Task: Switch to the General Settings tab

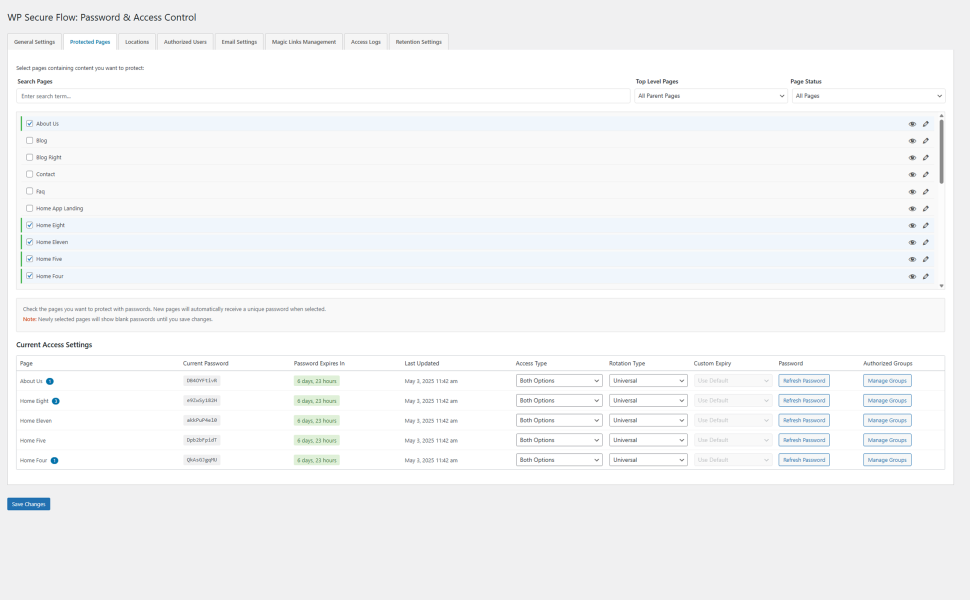Action: [35, 42]
